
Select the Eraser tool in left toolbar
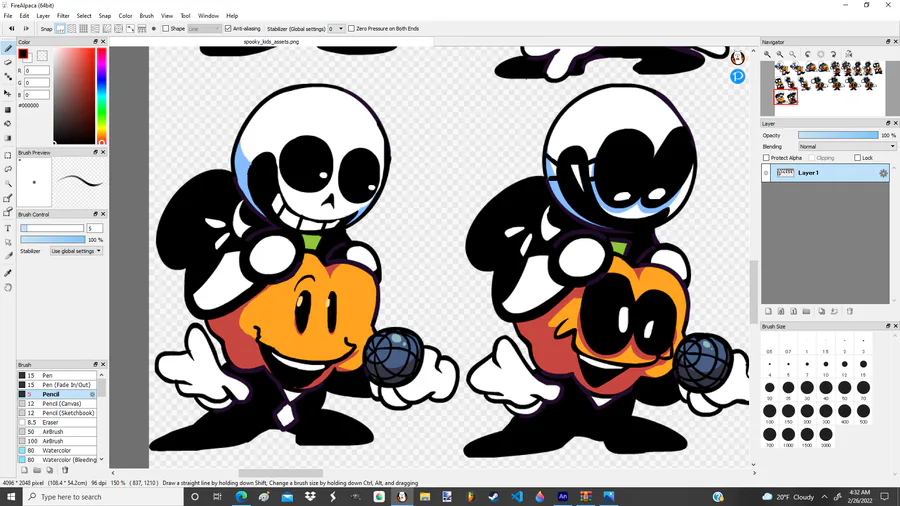8,63
